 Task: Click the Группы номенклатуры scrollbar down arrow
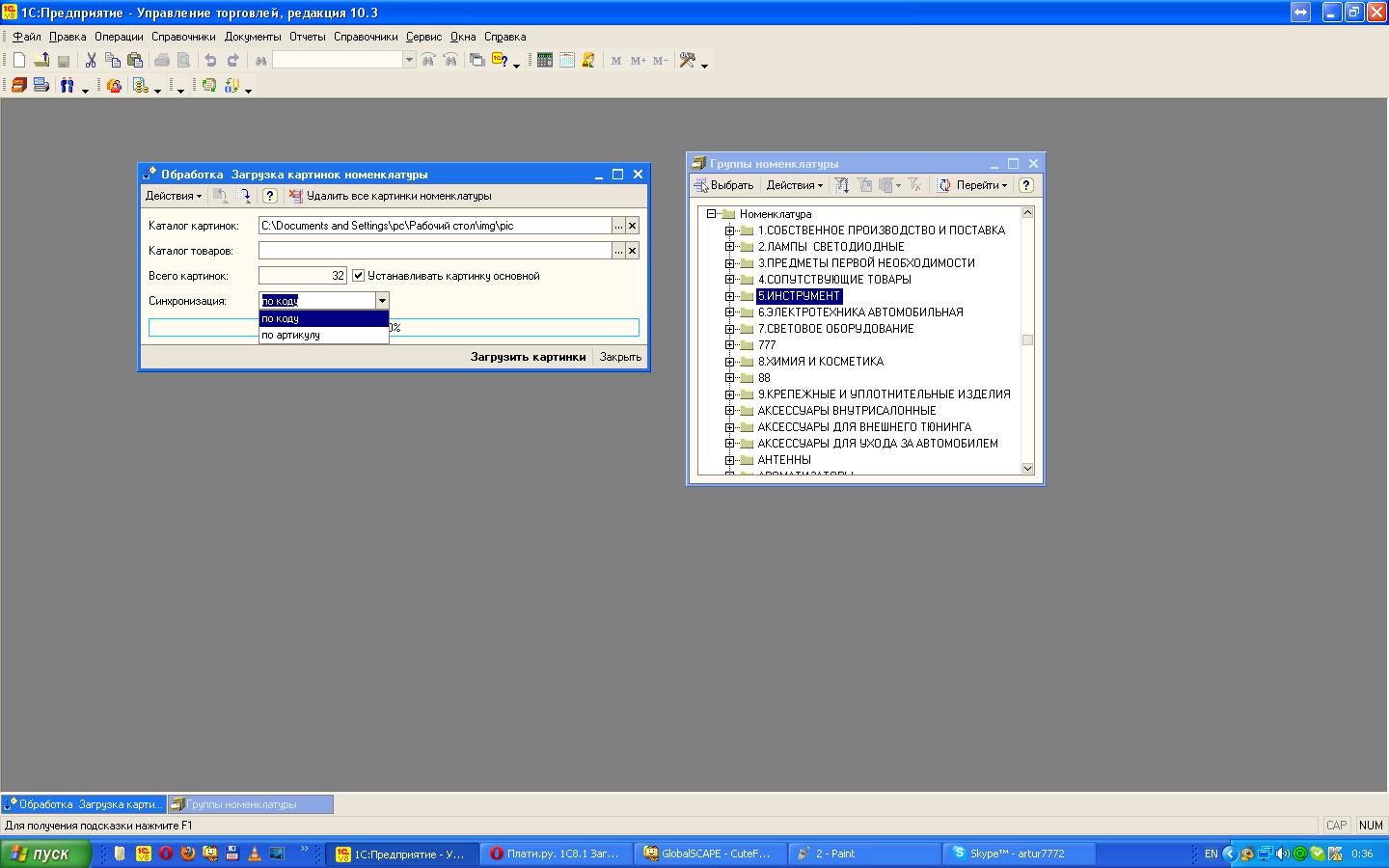pos(1027,469)
